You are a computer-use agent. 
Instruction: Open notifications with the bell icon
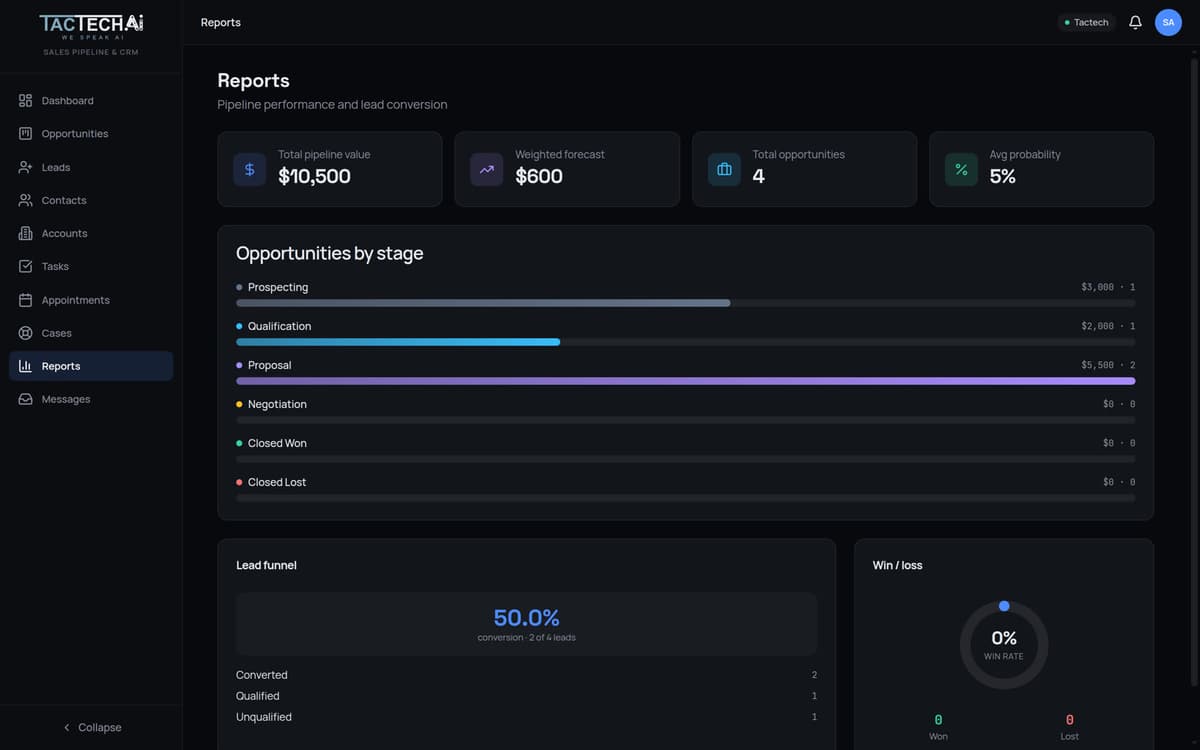[1135, 22]
